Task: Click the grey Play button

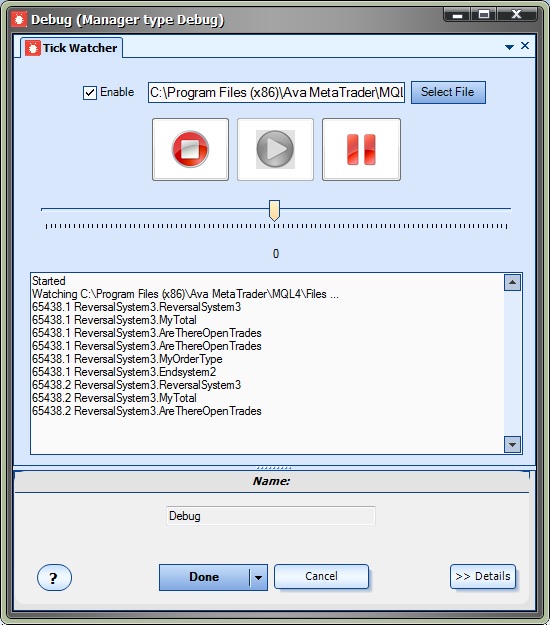Action: pos(275,149)
